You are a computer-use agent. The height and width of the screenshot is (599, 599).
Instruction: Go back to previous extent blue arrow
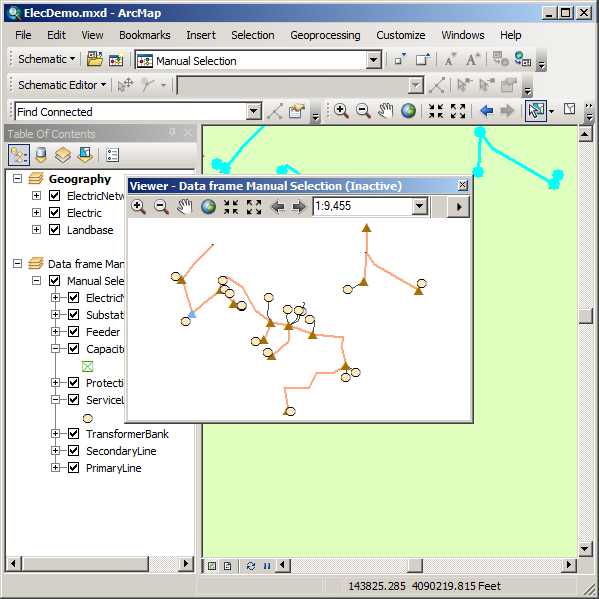(486, 111)
